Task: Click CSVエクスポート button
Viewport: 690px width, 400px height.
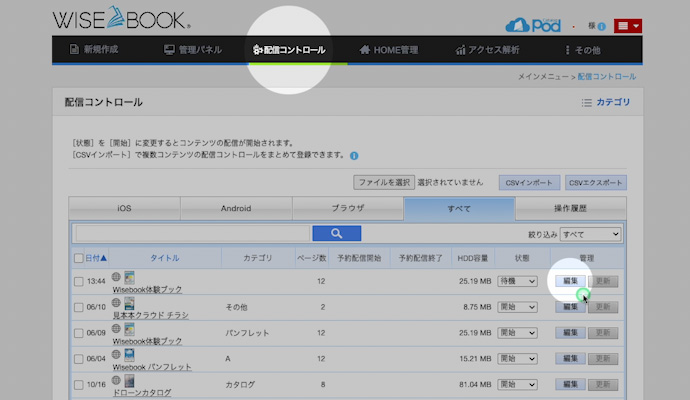Action: click(596, 183)
